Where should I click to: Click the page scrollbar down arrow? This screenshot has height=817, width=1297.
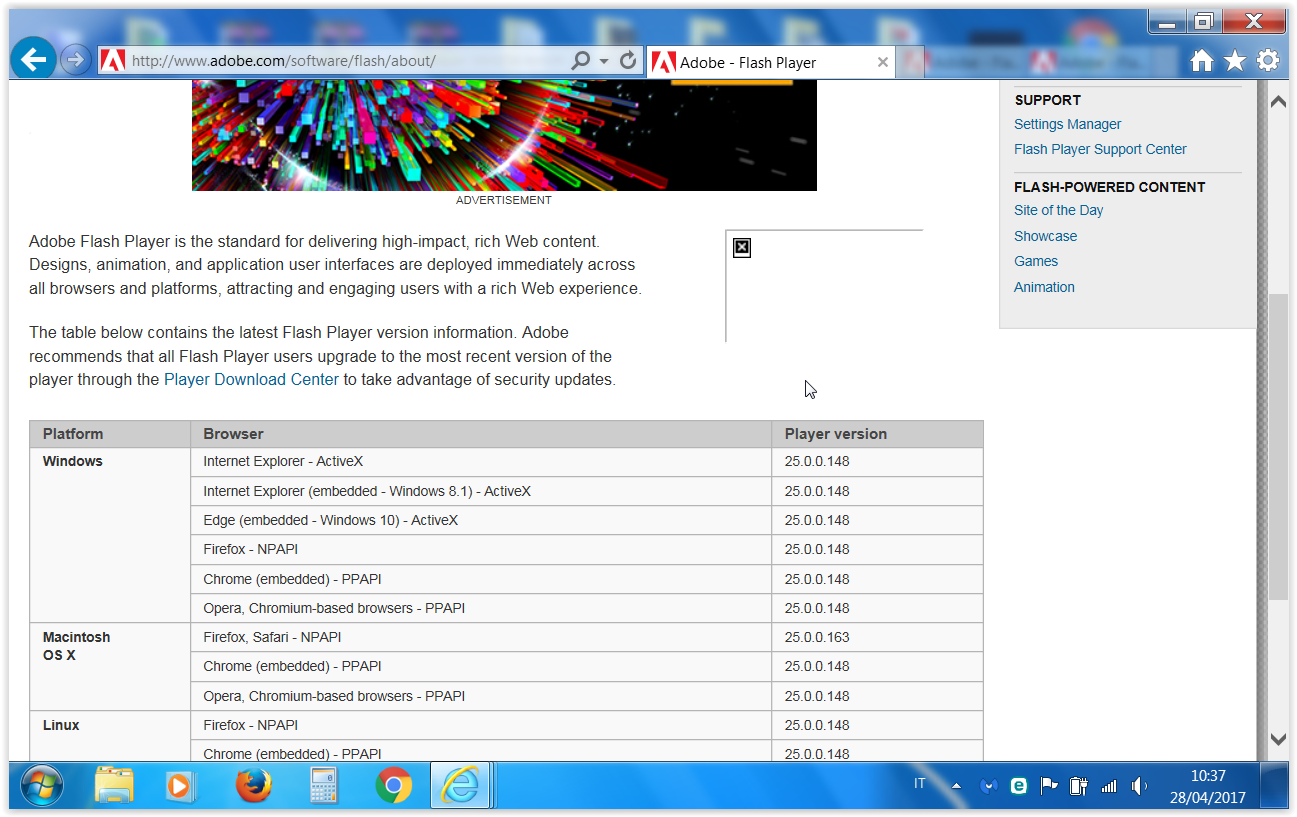coord(1278,739)
